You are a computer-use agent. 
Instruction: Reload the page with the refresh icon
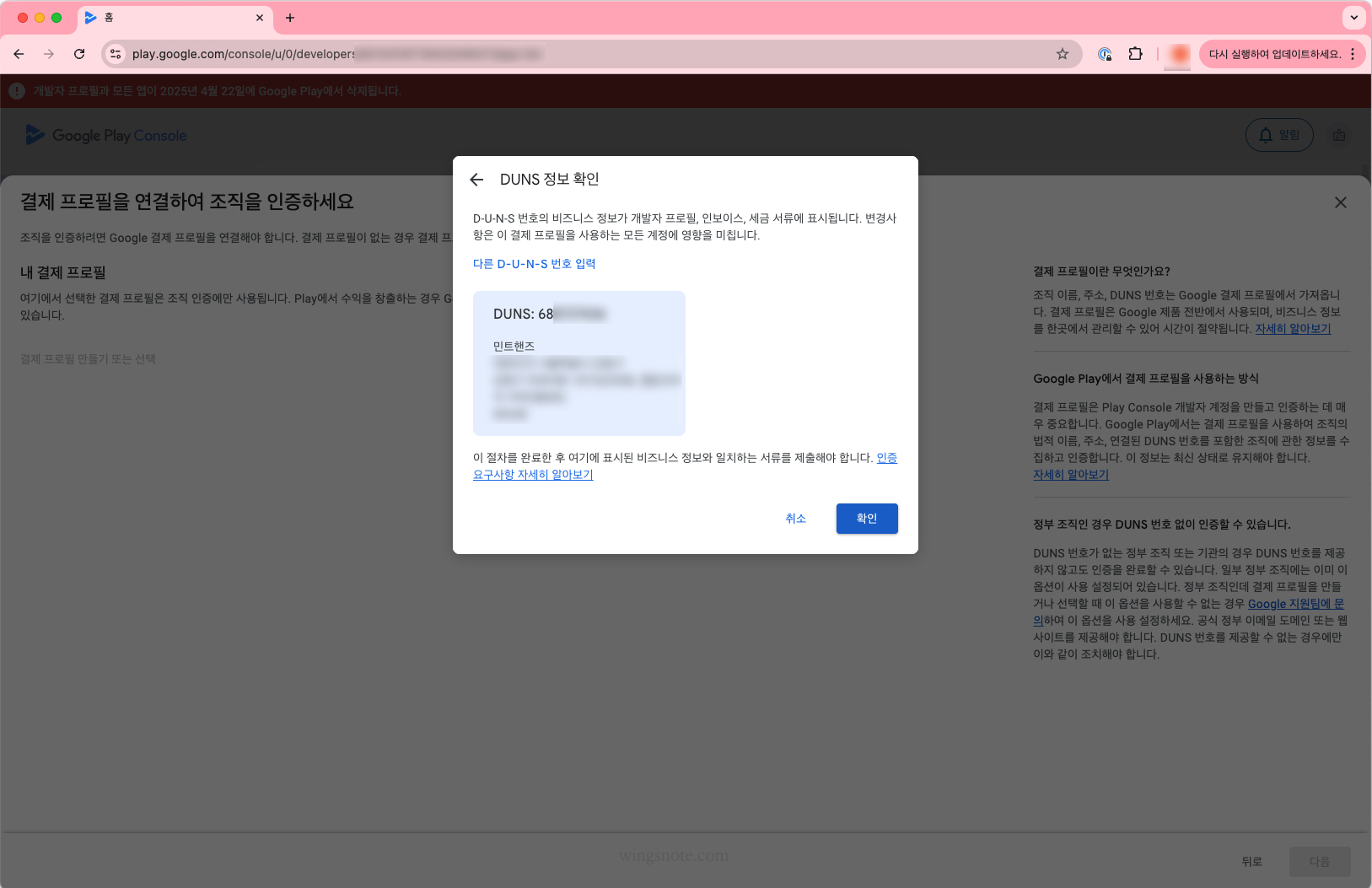pos(79,54)
